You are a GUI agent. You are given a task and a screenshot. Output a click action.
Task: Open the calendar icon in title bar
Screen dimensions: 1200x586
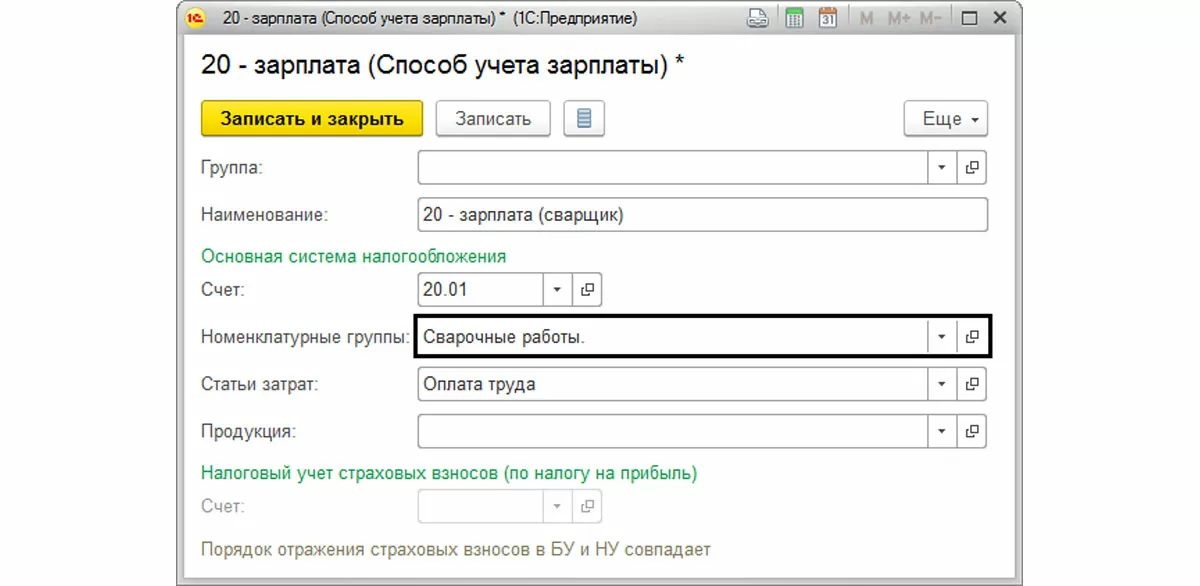(827, 17)
